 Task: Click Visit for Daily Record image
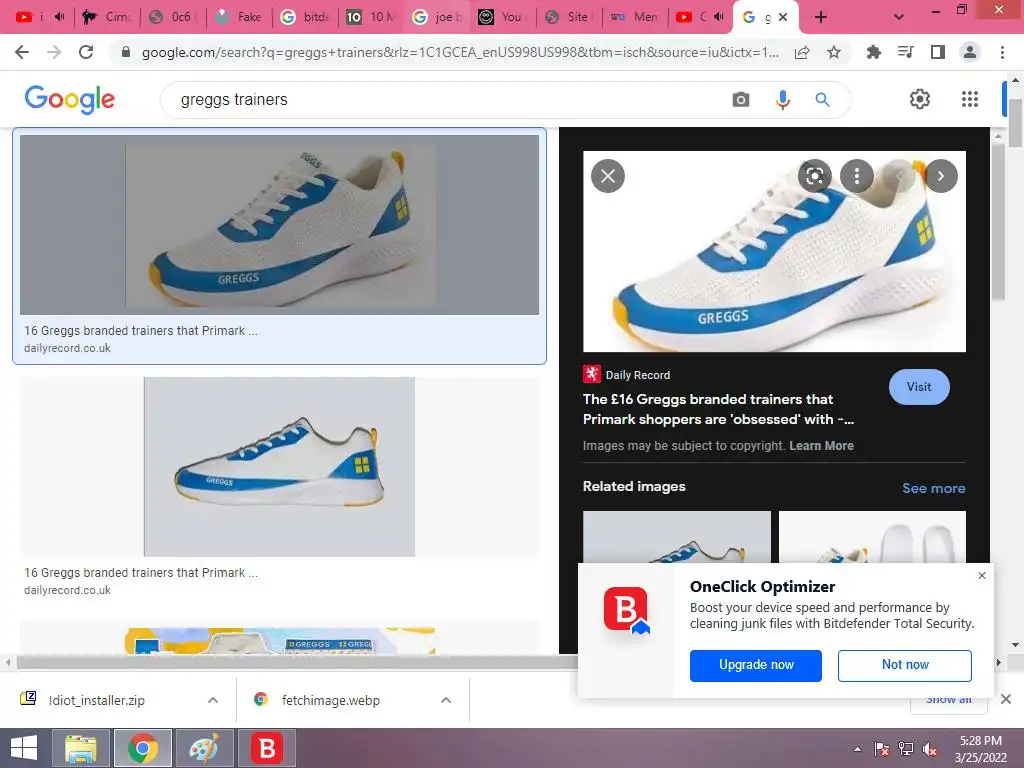coord(919,387)
